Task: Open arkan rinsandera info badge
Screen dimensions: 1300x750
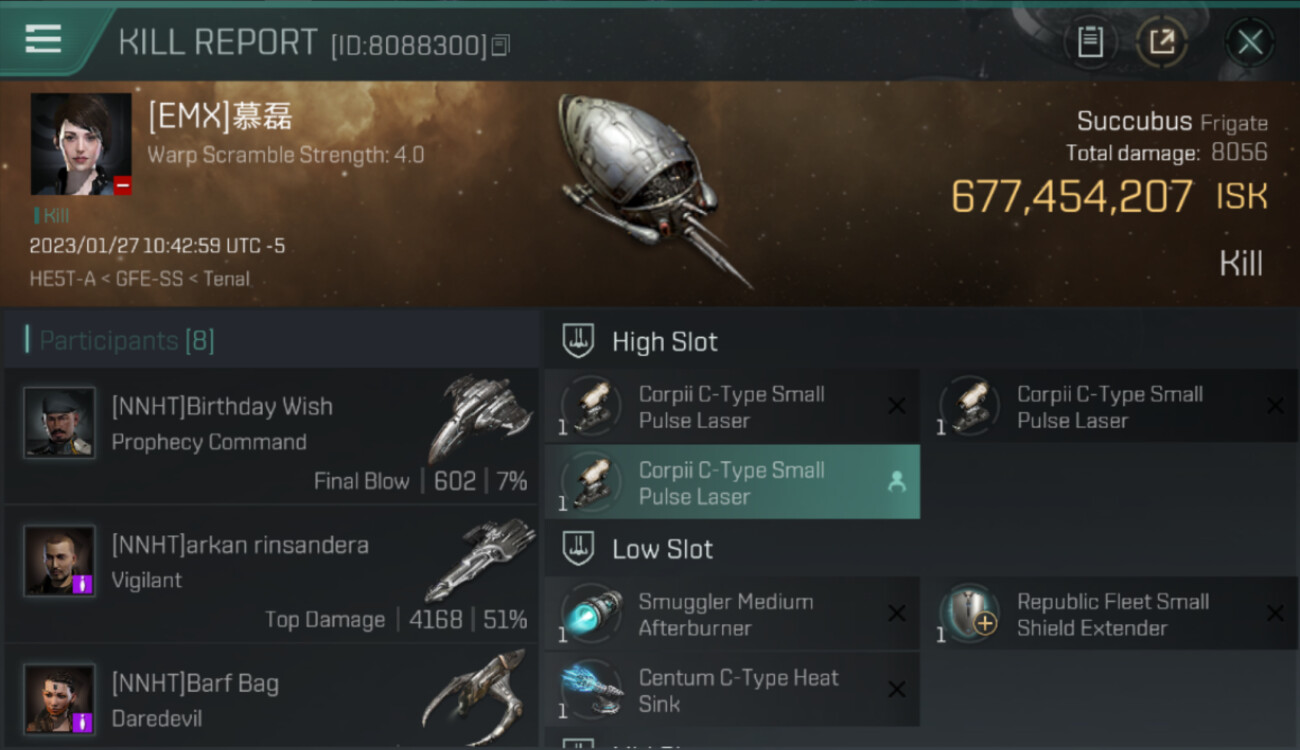Action: point(82,584)
